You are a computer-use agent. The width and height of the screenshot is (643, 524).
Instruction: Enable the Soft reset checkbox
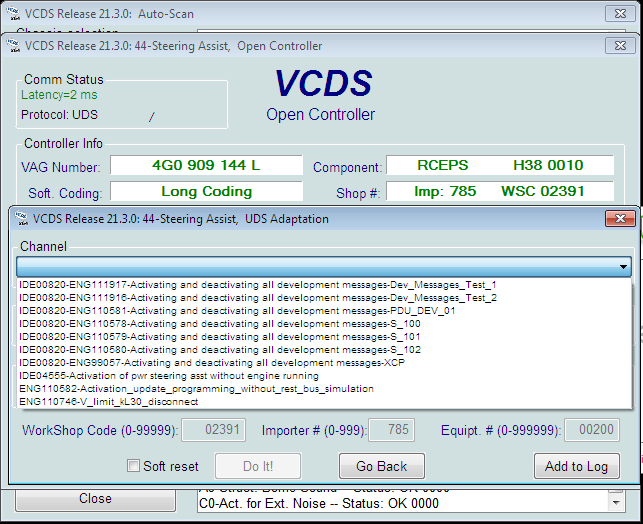(x=133, y=466)
